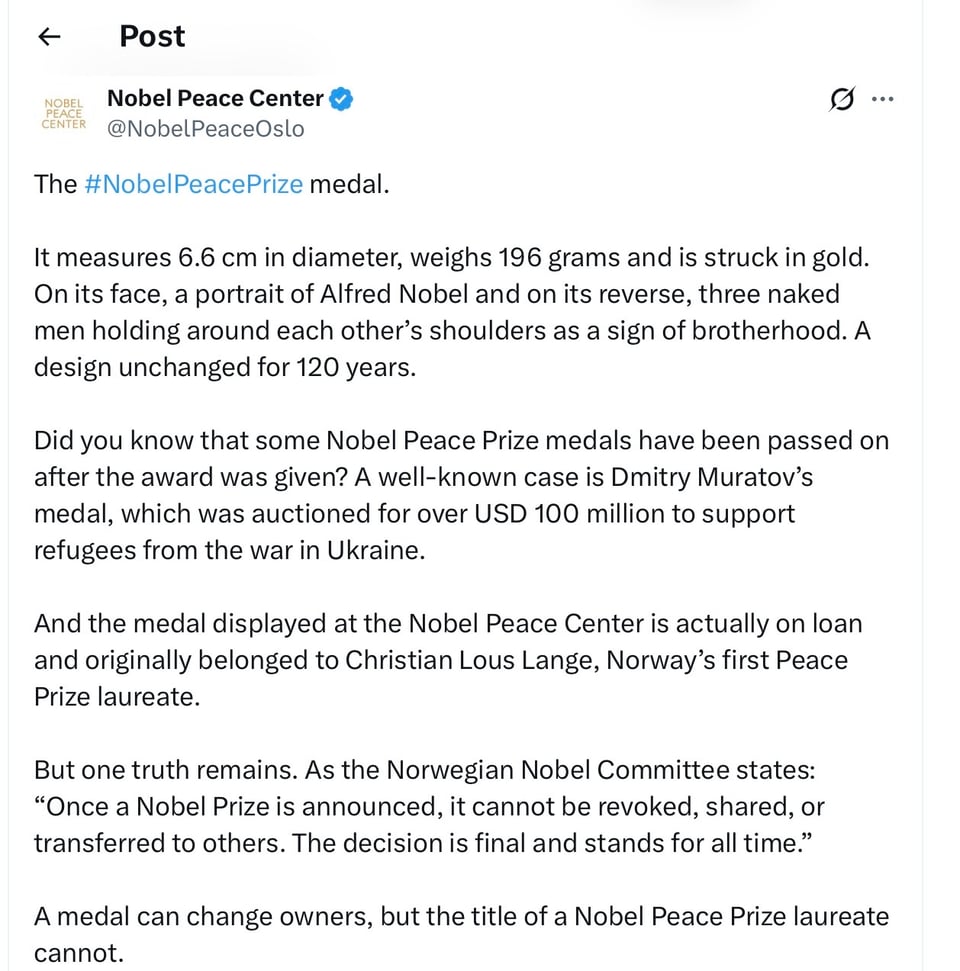Viewport: 960px width, 971px height.
Task: Click on the name "Christian Lous Lange"
Action: (x=473, y=661)
